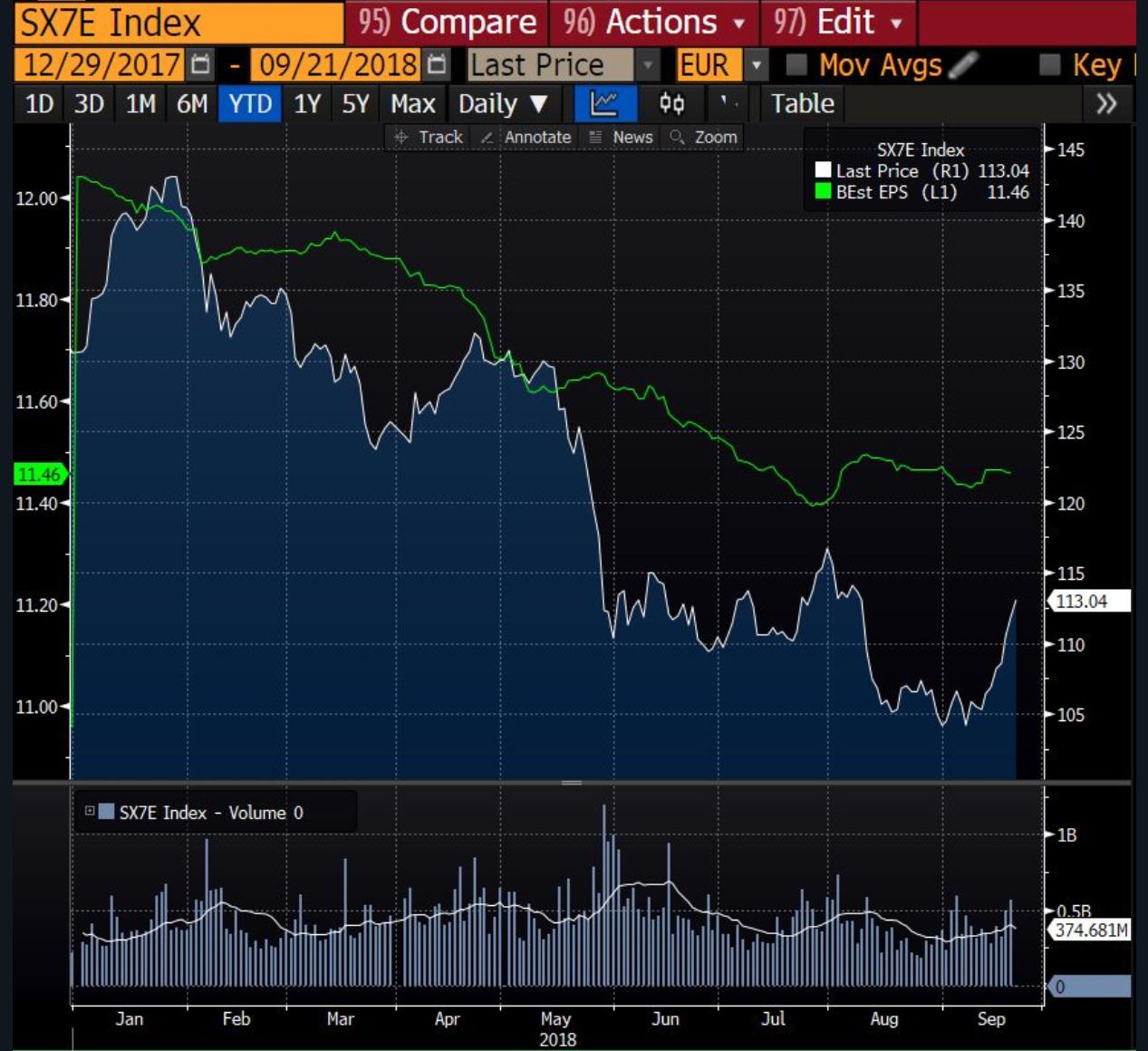1148x1051 pixels.
Task: Click the Apr label on the time axis
Action: pyautogui.click(x=448, y=1019)
